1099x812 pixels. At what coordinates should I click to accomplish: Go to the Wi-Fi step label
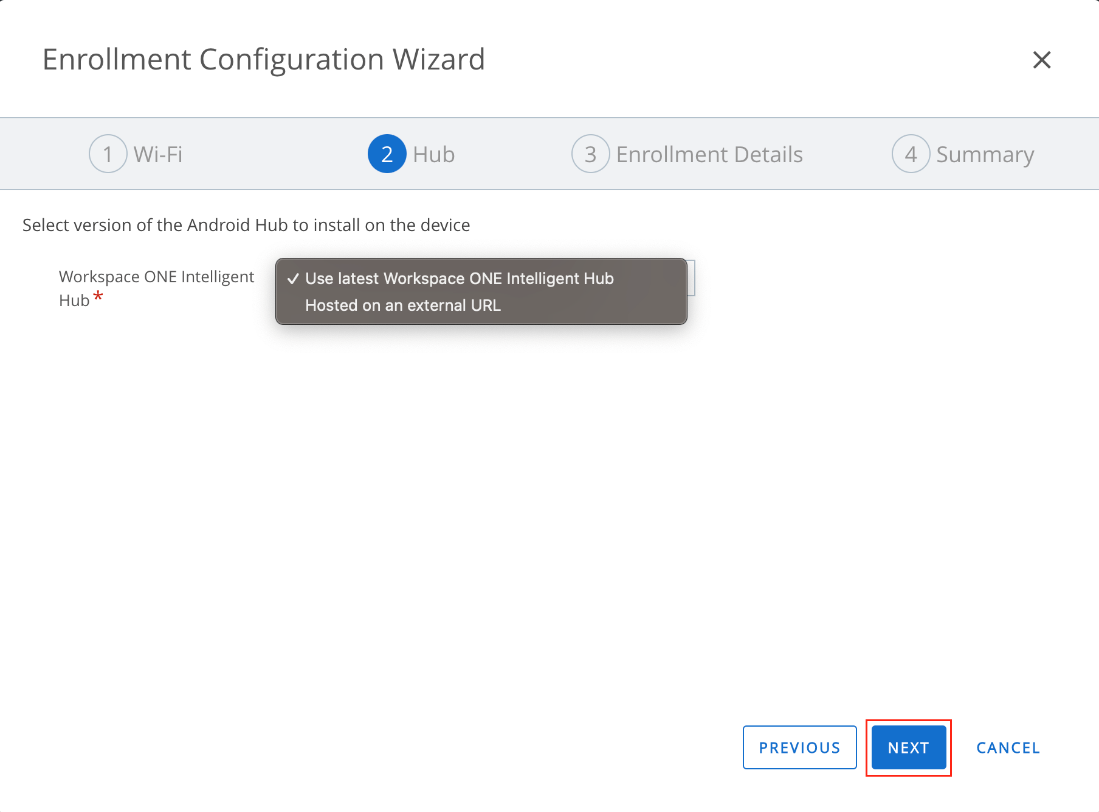click(158, 155)
